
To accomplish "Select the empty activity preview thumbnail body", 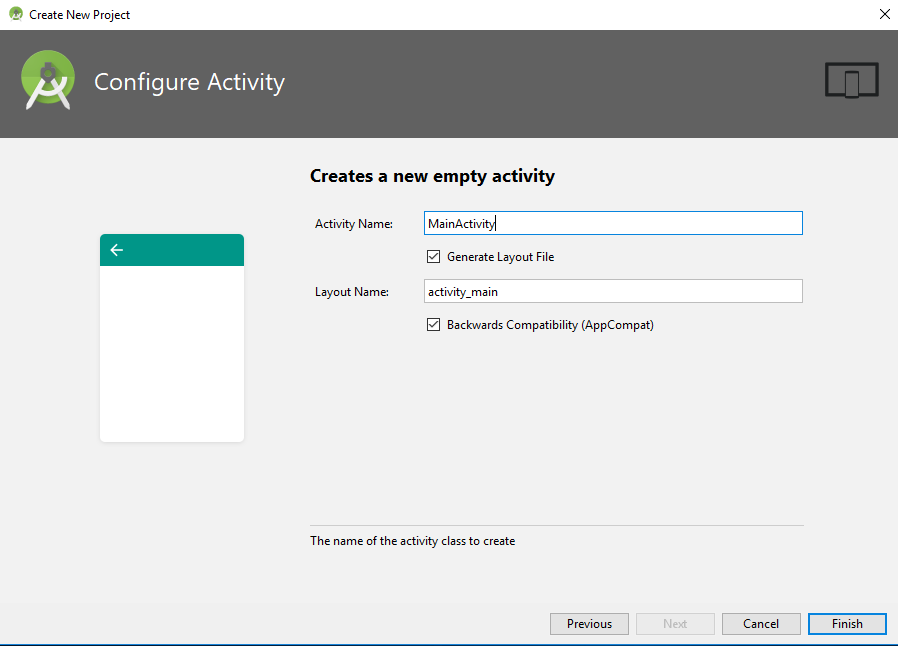I will (172, 352).
